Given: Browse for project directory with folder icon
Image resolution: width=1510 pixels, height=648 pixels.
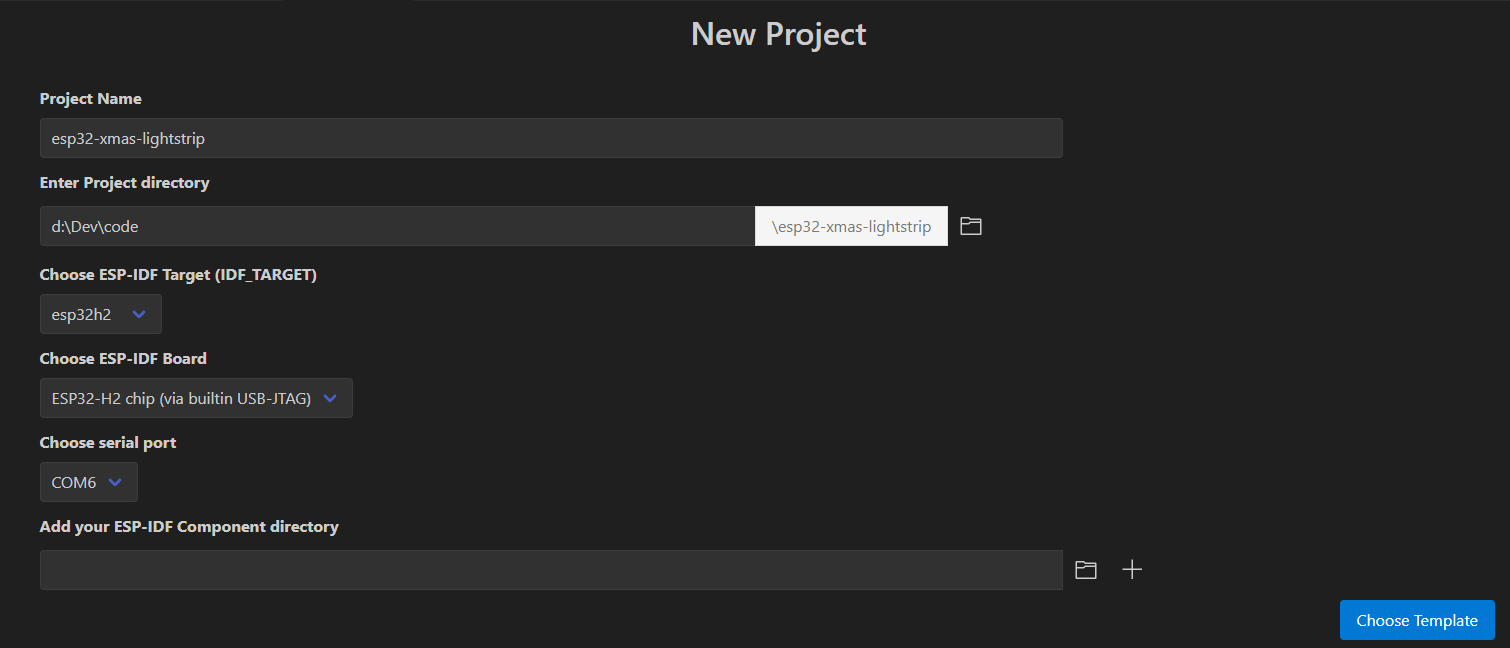Looking at the screenshot, I should 970,226.
